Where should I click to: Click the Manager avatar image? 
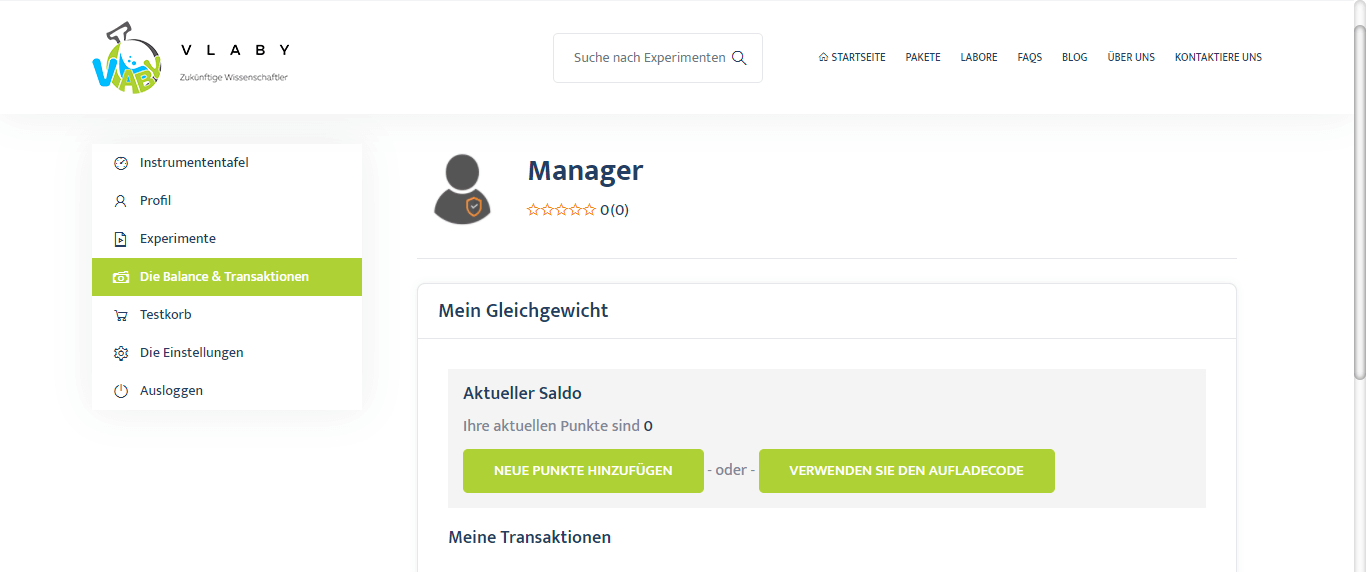click(x=462, y=189)
